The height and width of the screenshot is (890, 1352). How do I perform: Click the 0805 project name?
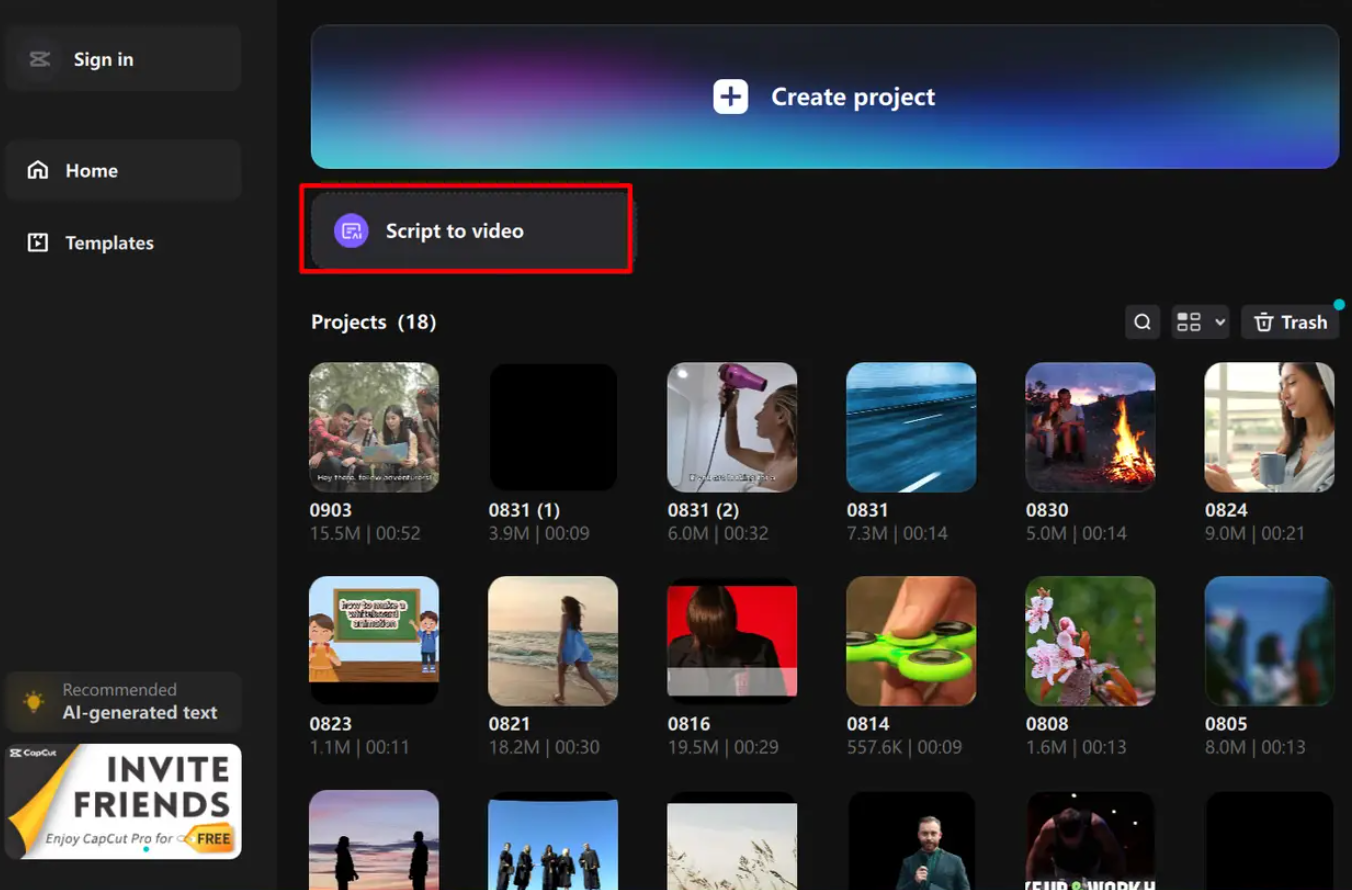[1226, 724]
